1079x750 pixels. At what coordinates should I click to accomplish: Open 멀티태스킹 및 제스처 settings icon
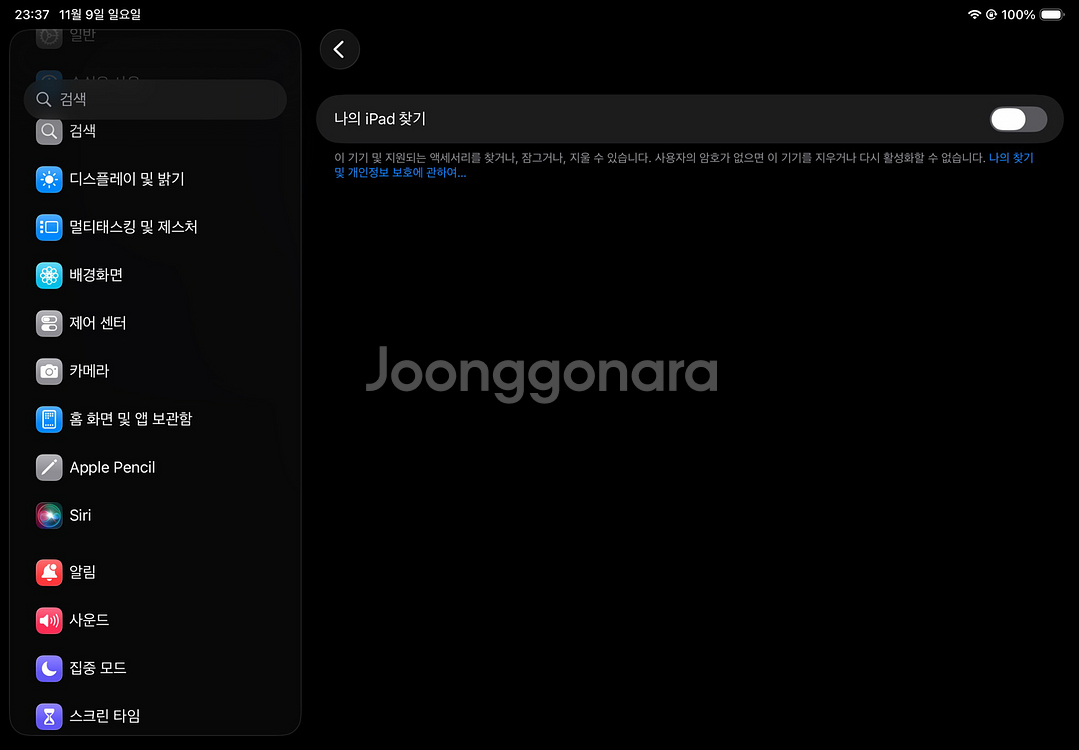(x=49, y=227)
